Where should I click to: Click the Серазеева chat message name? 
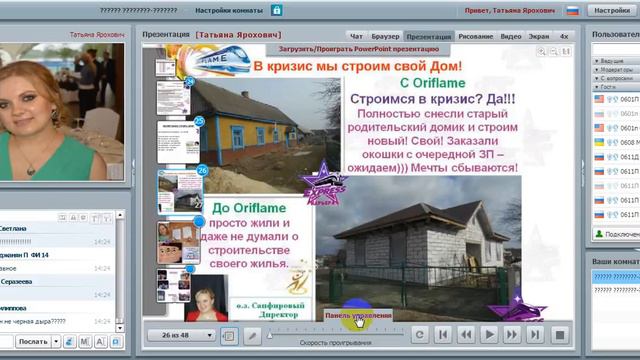pos(16,282)
